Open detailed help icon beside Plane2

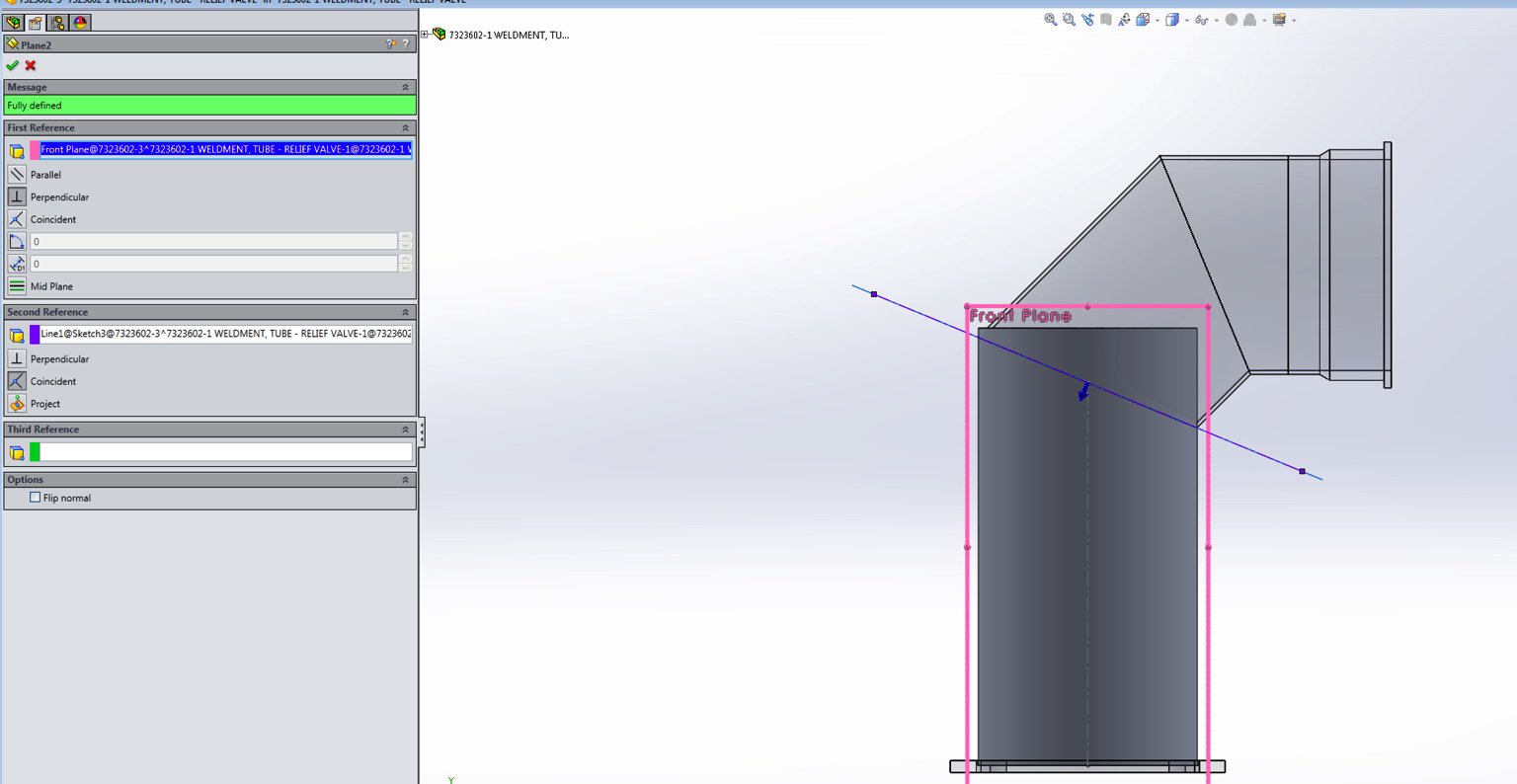tap(391, 44)
